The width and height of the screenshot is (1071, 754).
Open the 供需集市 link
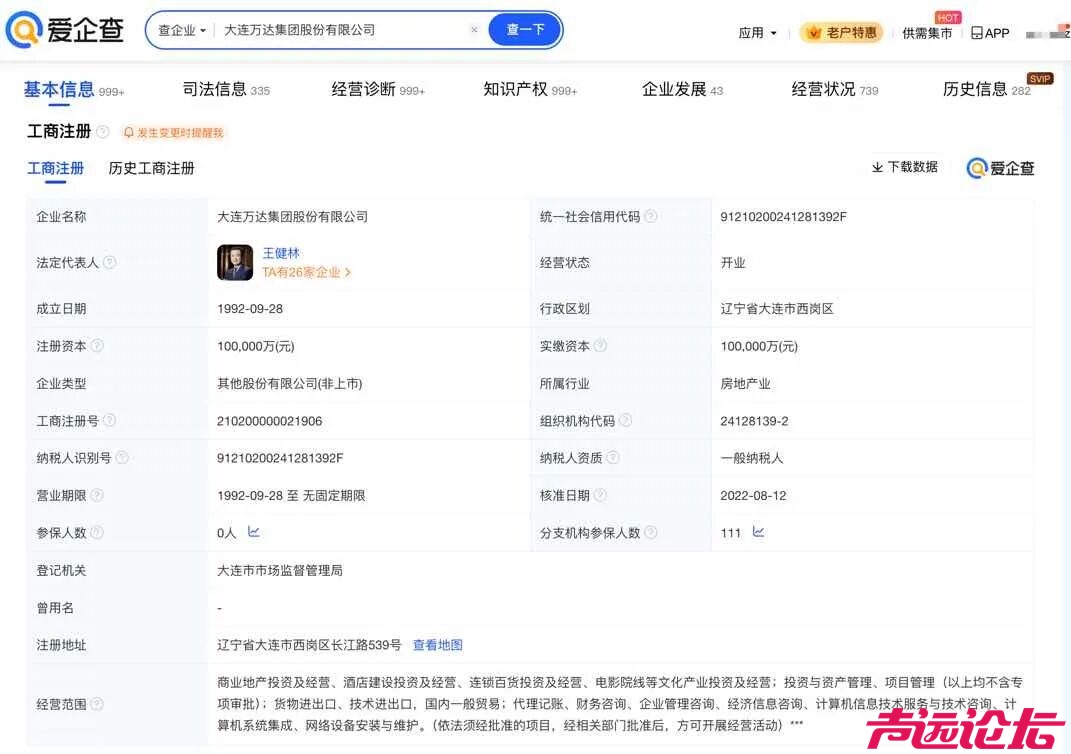(x=927, y=33)
